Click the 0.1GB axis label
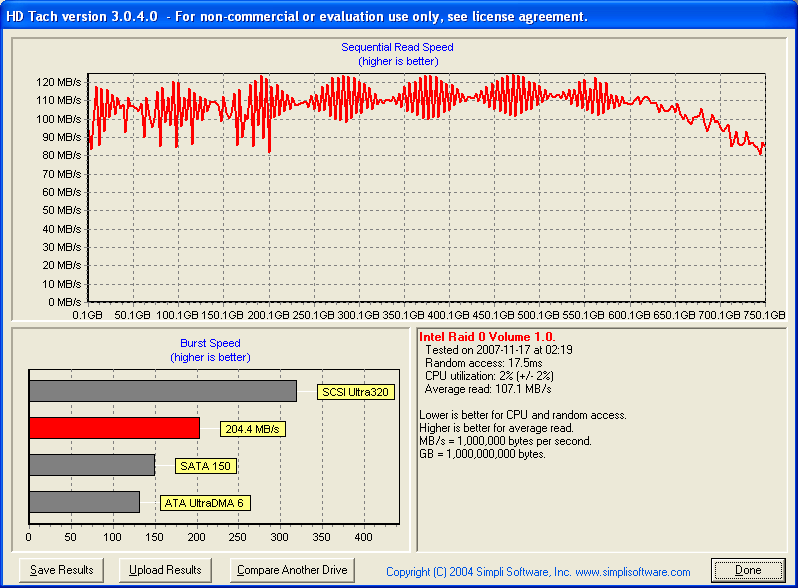This screenshot has height=588, width=798. tap(88, 315)
